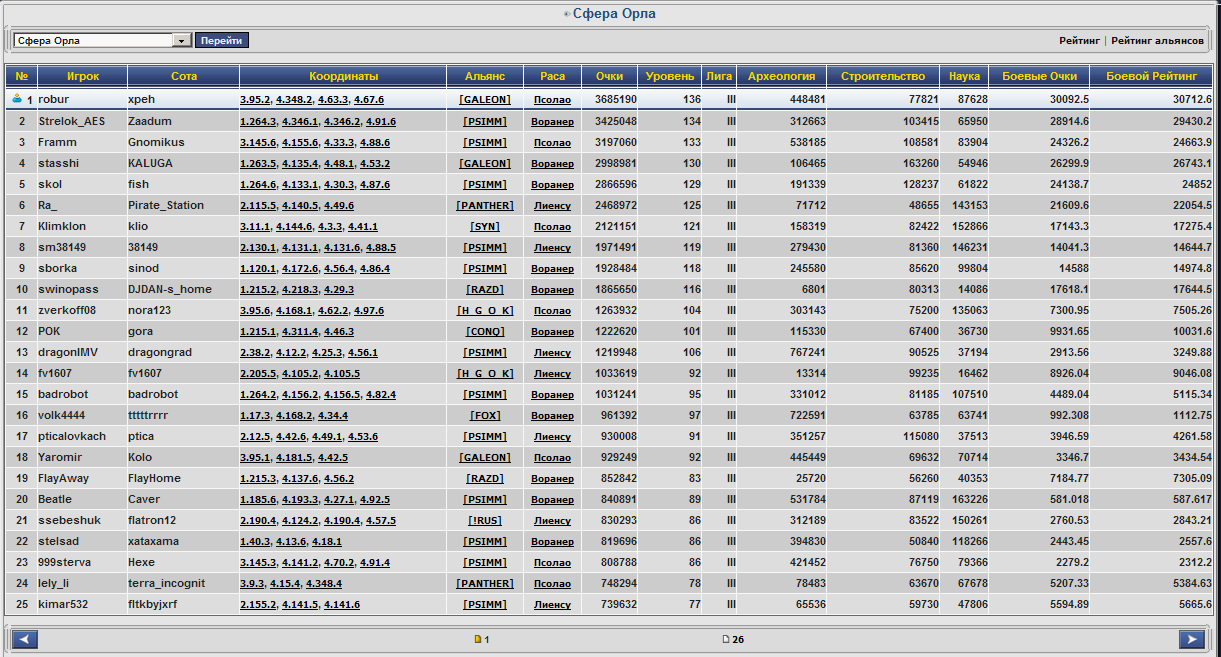
Task: Sort table by Очки column
Action: tap(609, 76)
